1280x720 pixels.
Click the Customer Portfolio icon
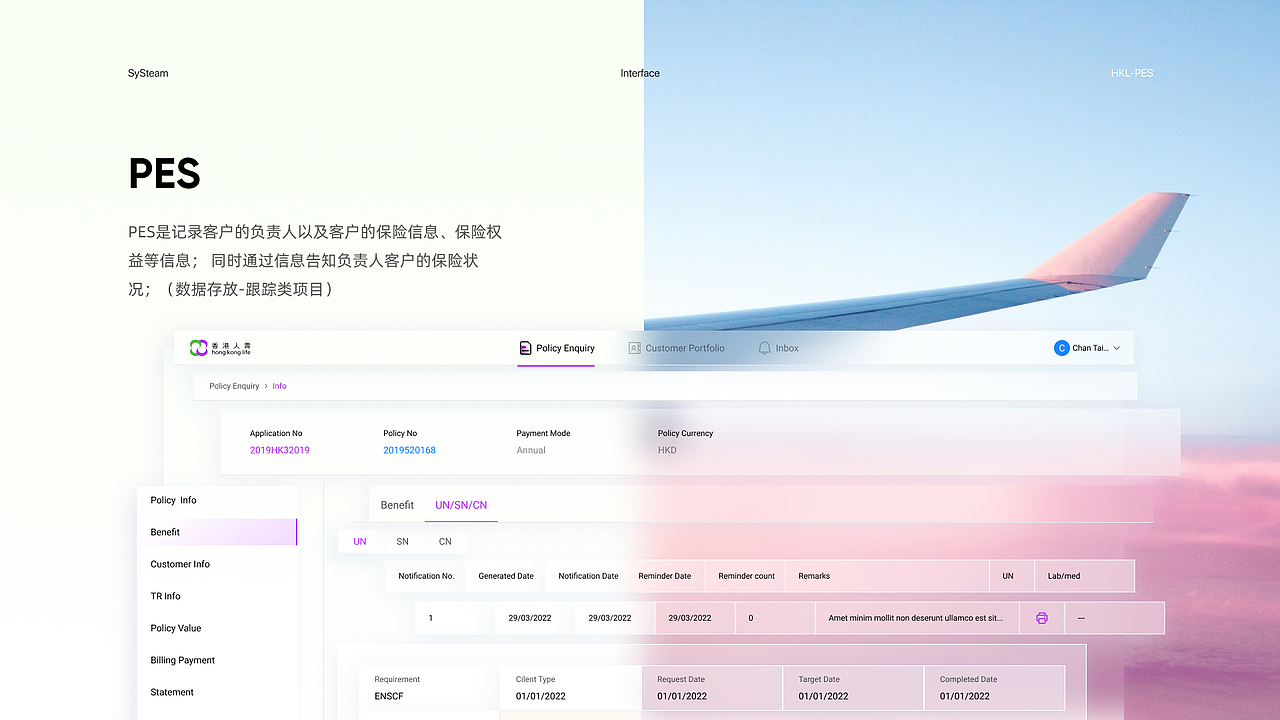pyautogui.click(x=634, y=348)
